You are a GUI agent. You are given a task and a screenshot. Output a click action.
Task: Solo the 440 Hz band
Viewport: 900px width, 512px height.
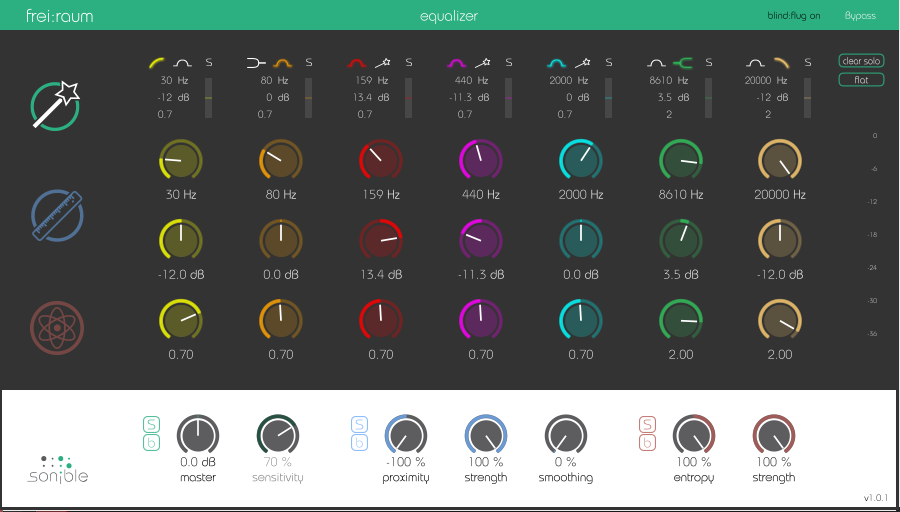coord(509,62)
